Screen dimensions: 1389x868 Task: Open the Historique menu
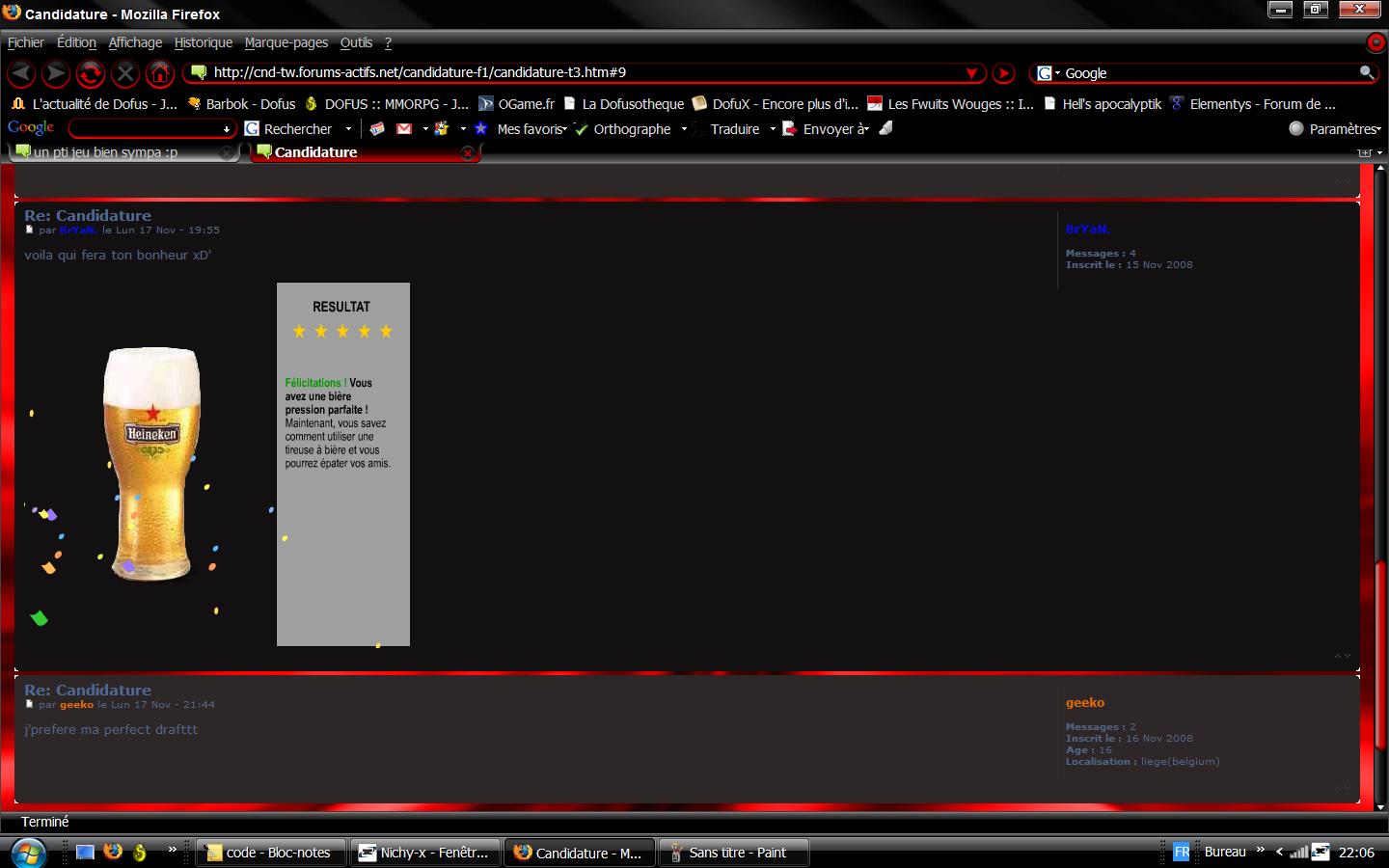[204, 42]
